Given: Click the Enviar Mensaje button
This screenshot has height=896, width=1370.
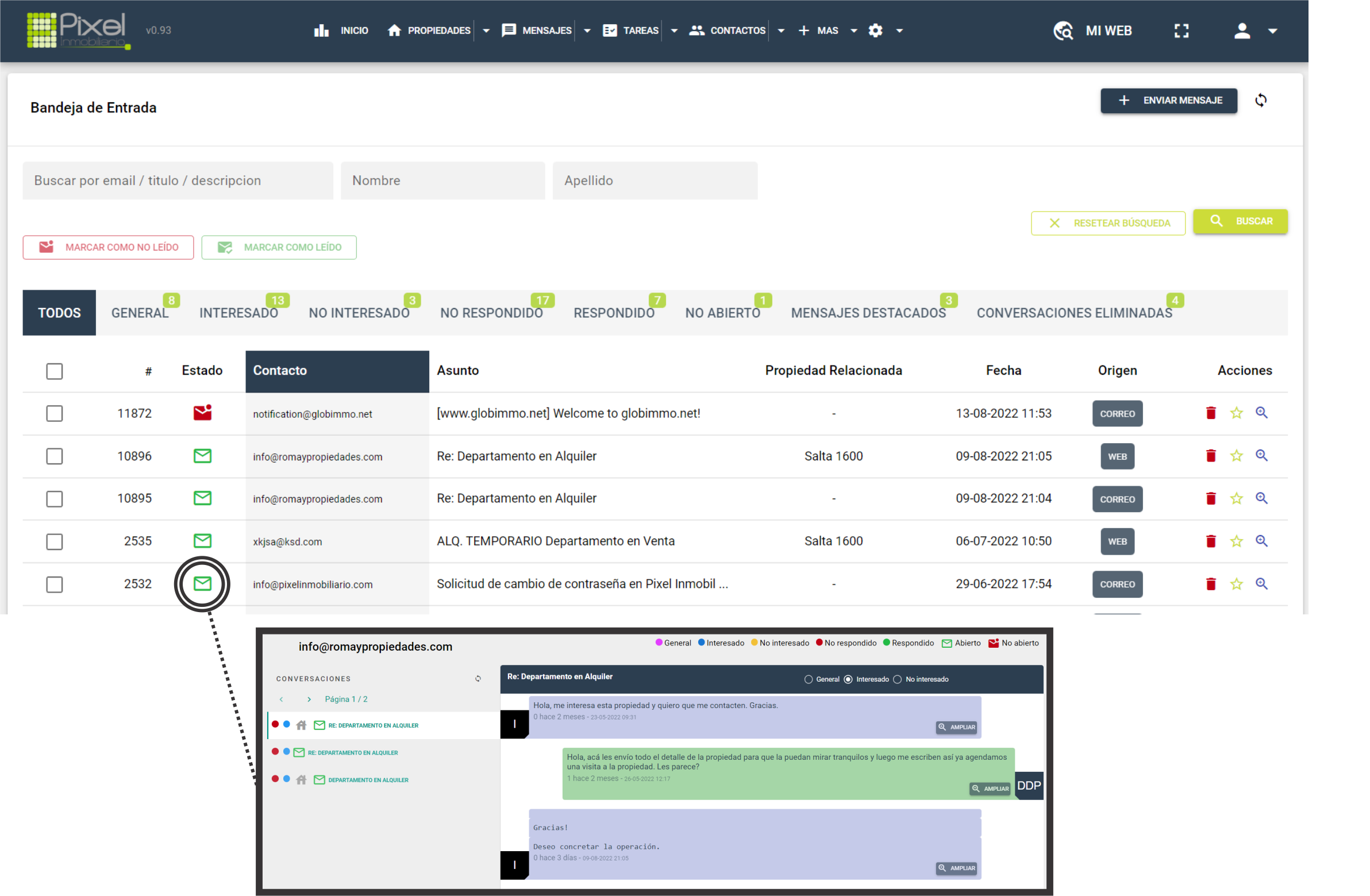Looking at the screenshot, I should (x=1168, y=101).
